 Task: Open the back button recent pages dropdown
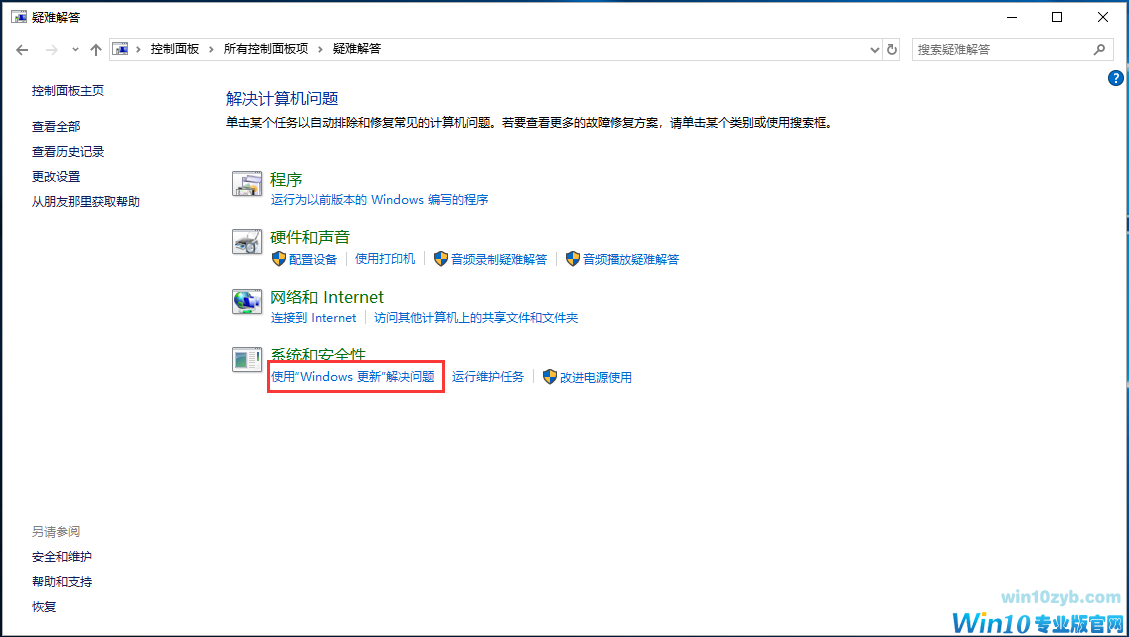(74, 48)
